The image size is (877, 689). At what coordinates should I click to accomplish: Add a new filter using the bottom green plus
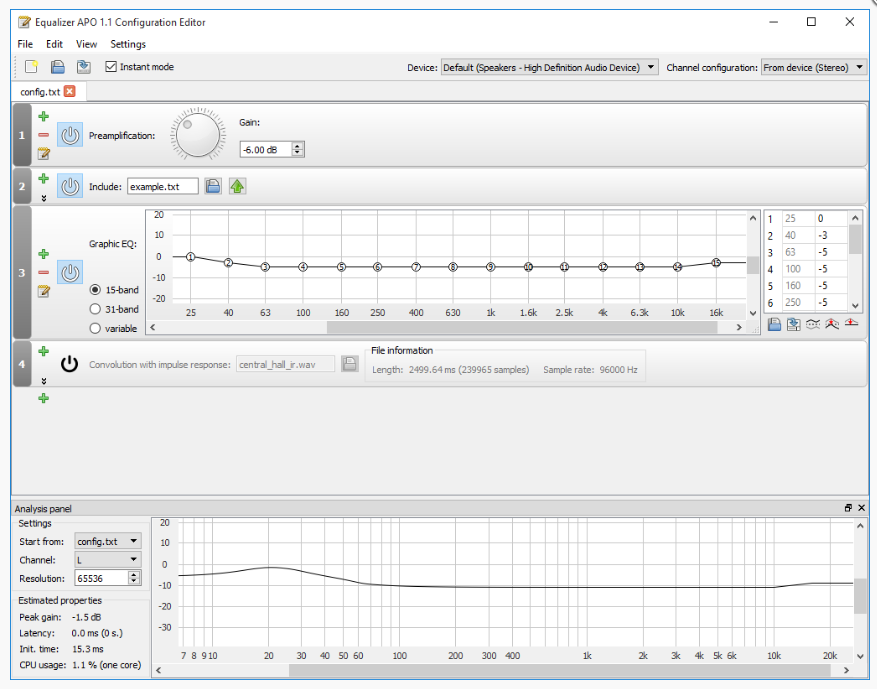click(44, 398)
